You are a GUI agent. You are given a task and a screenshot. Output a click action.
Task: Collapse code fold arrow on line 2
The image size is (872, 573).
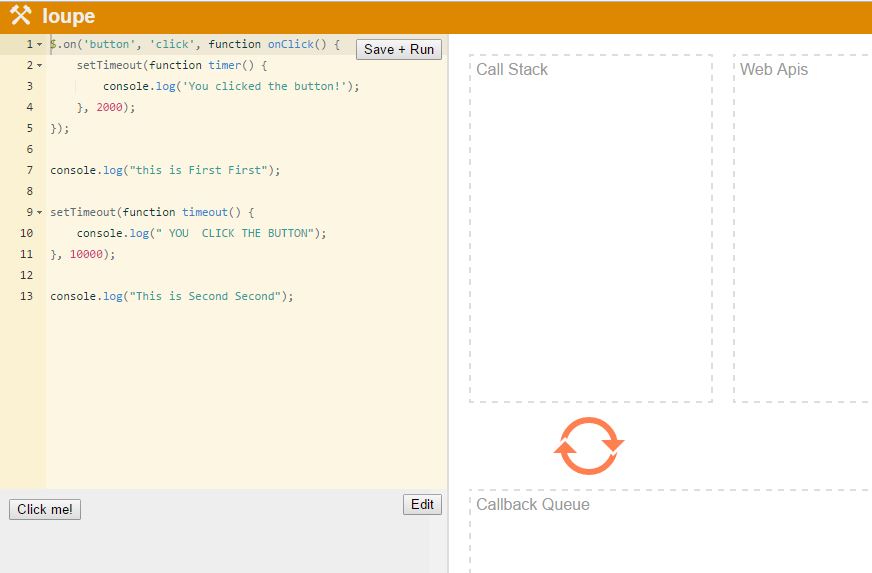coord(39,66)
